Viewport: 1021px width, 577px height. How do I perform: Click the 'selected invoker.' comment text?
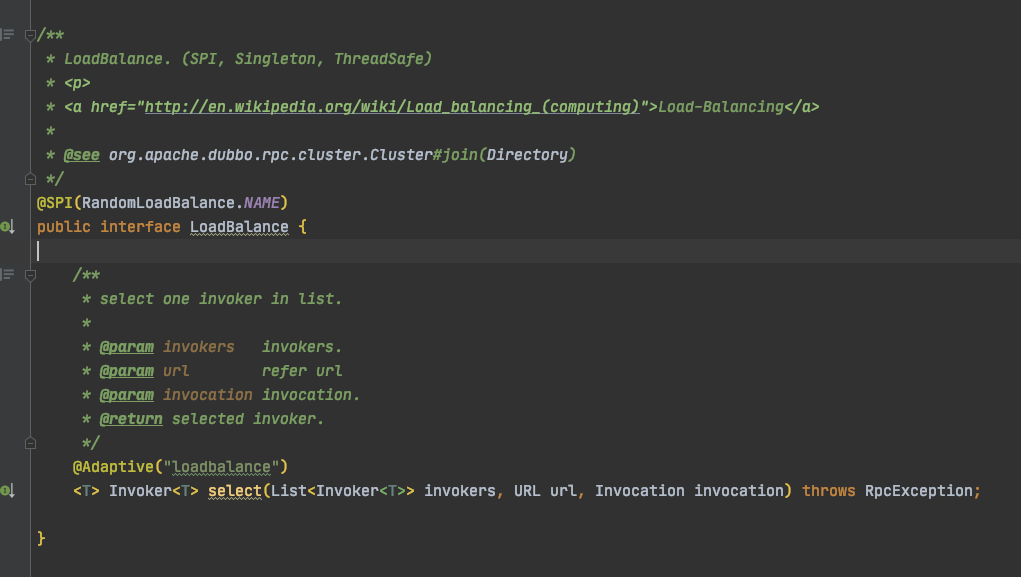[x=248, y=419]
